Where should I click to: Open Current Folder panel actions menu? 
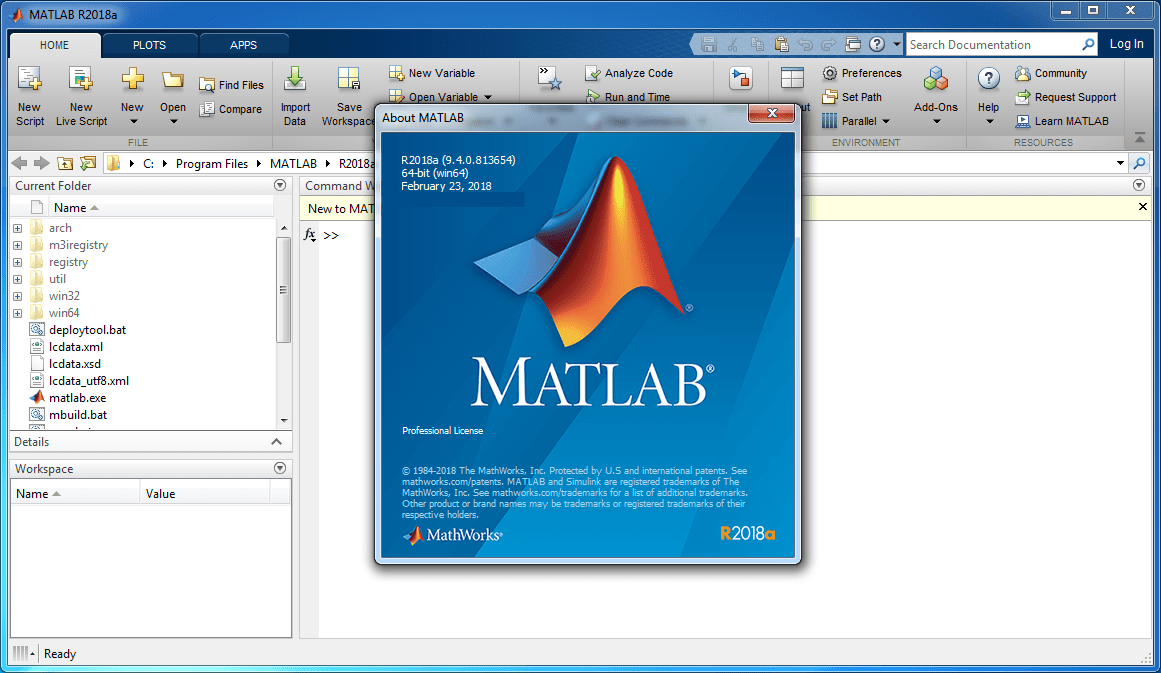(x=280, y=185)
